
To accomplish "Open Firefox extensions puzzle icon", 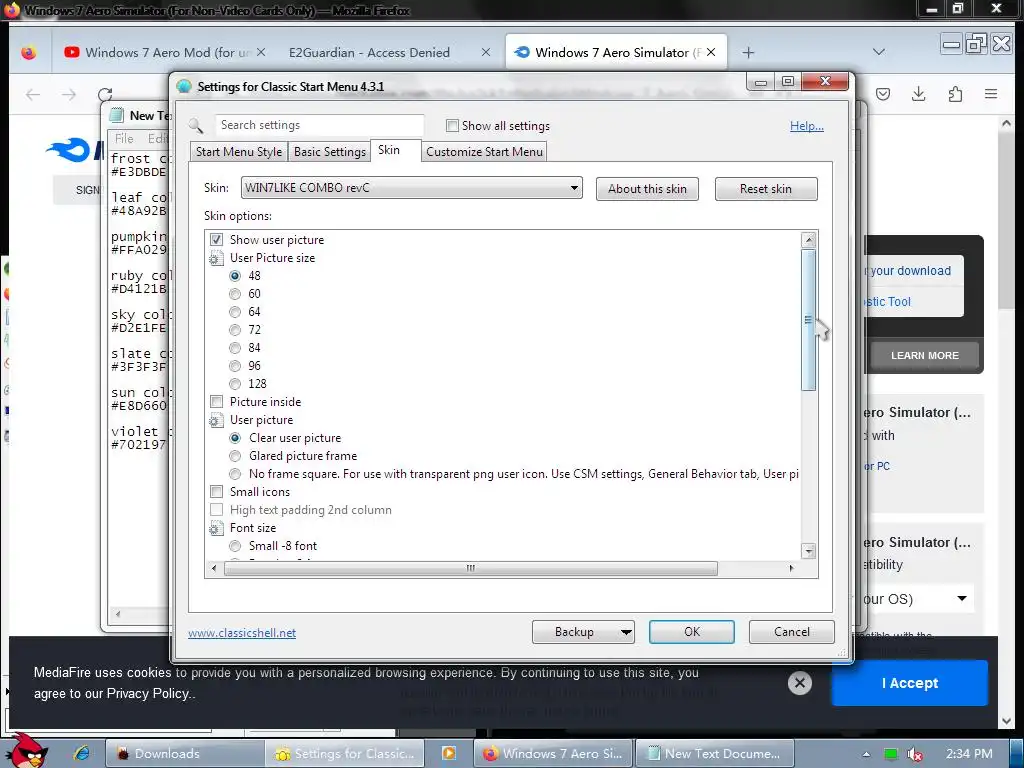I will coord(955,94).
